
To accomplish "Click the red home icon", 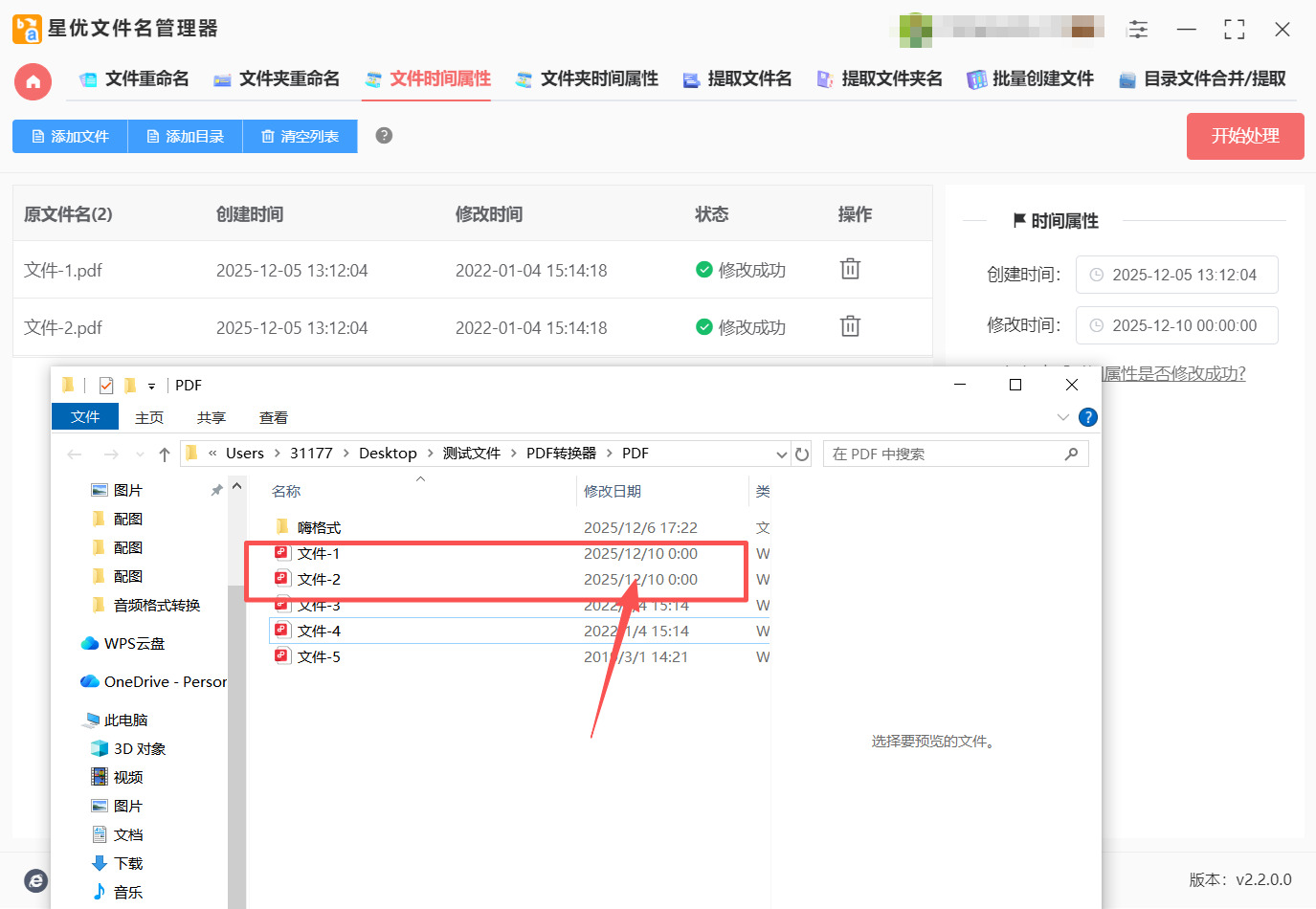I will click(x=33, y=82).
